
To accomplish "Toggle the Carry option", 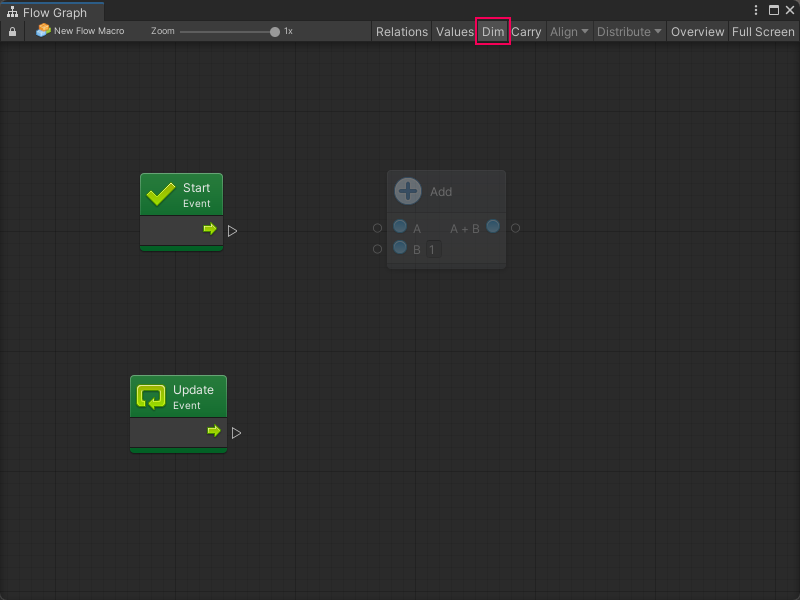I will [526, 32].
